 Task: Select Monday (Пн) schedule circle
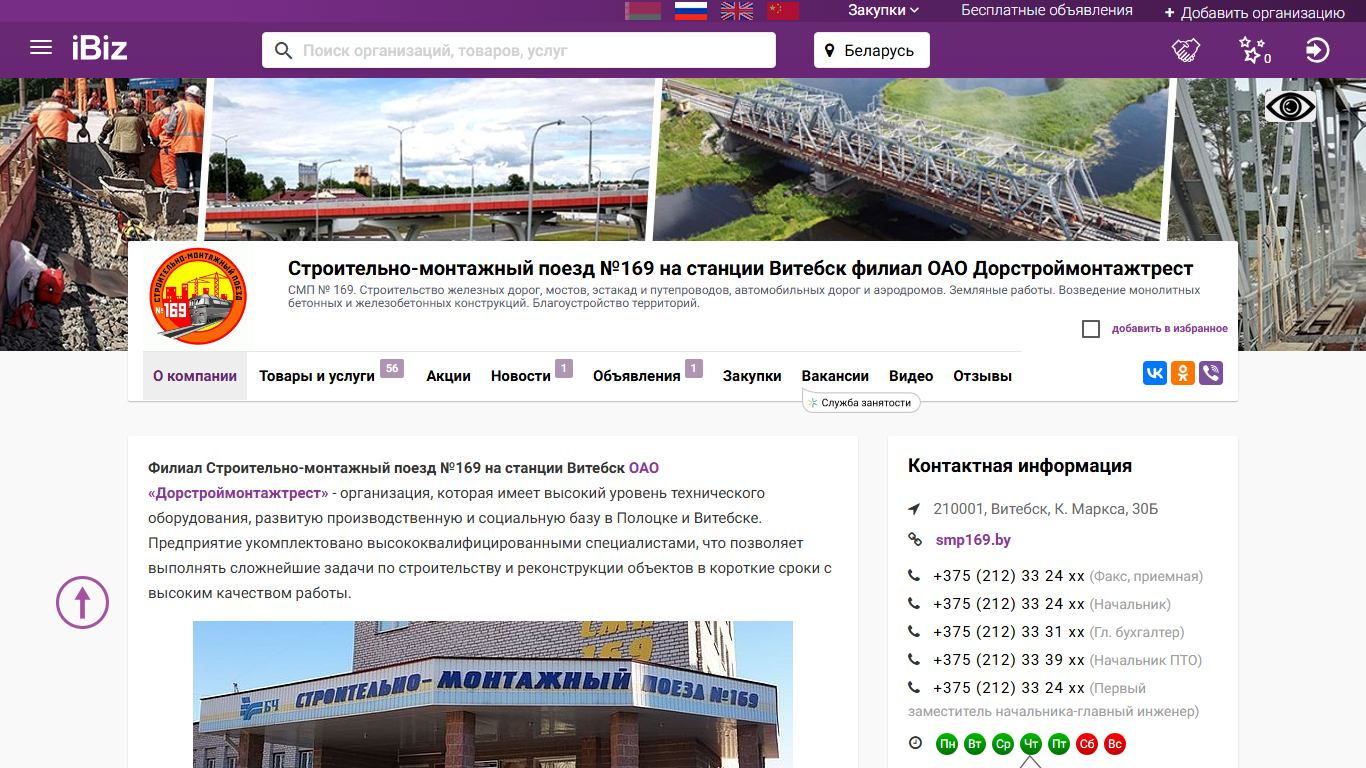tap(947, 744)
